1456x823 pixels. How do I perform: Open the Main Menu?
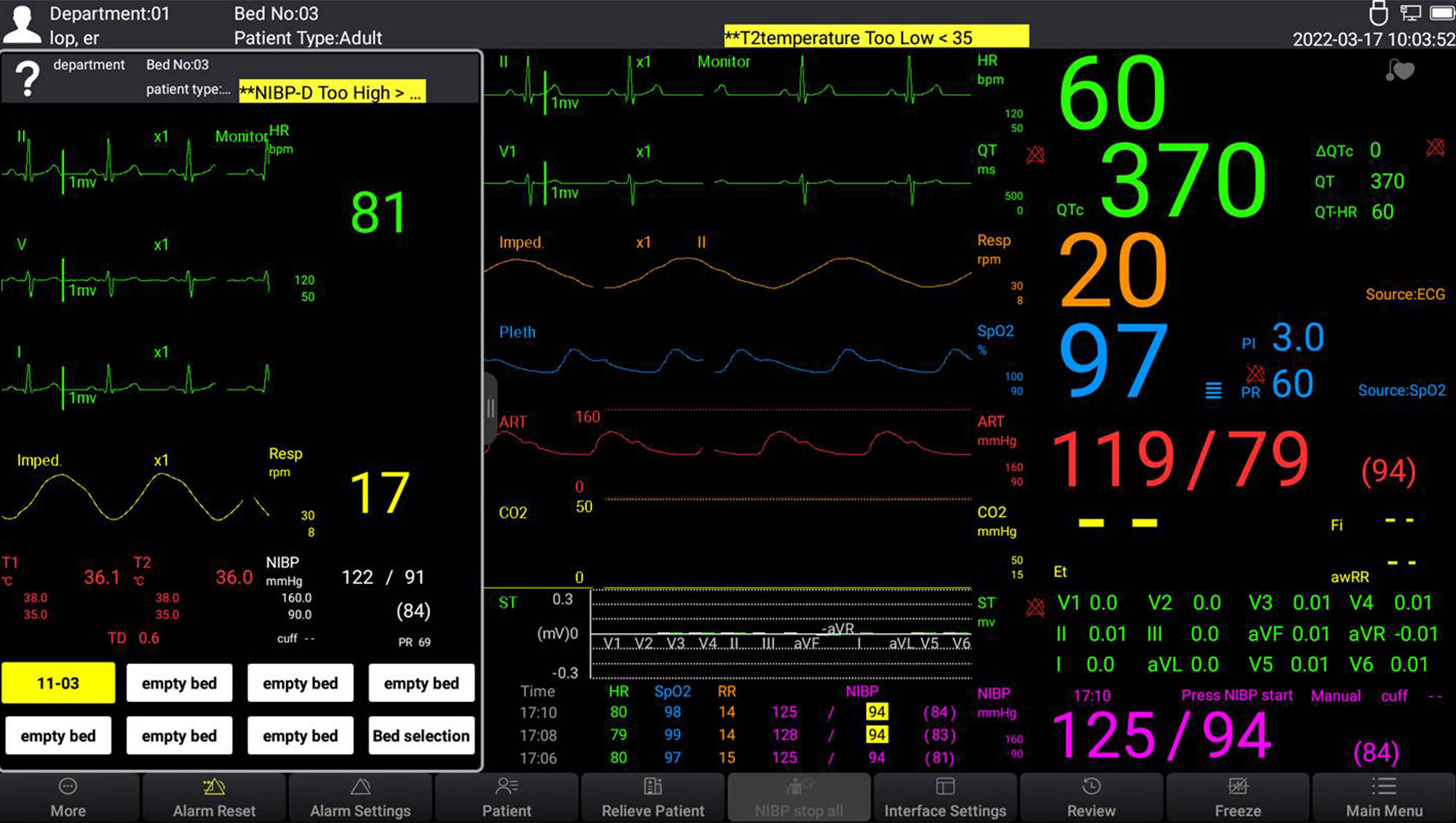(x=1383, y=797)
